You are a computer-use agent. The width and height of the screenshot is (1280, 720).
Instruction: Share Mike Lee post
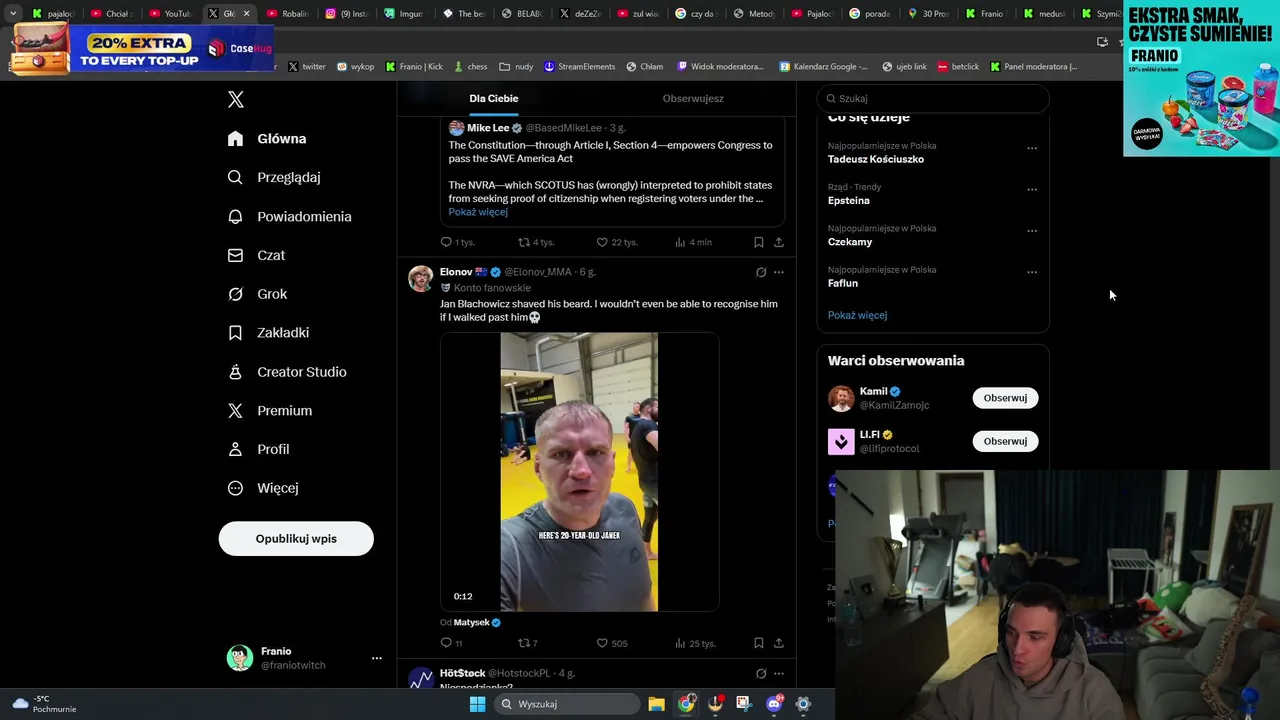[x=779, y=242]
